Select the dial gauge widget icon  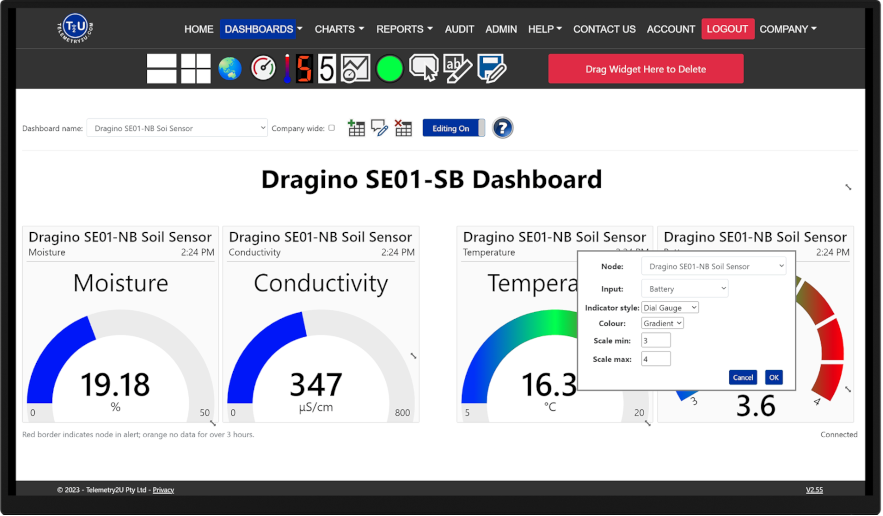click(263, 69)
